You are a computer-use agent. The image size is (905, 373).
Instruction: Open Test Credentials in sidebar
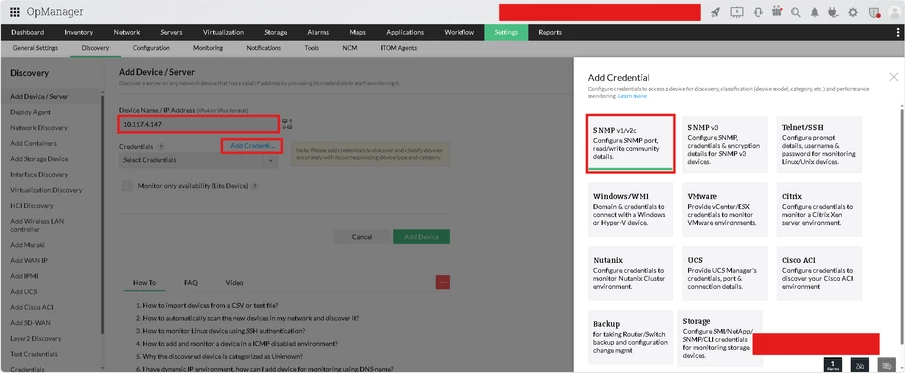tap(34, 354)
